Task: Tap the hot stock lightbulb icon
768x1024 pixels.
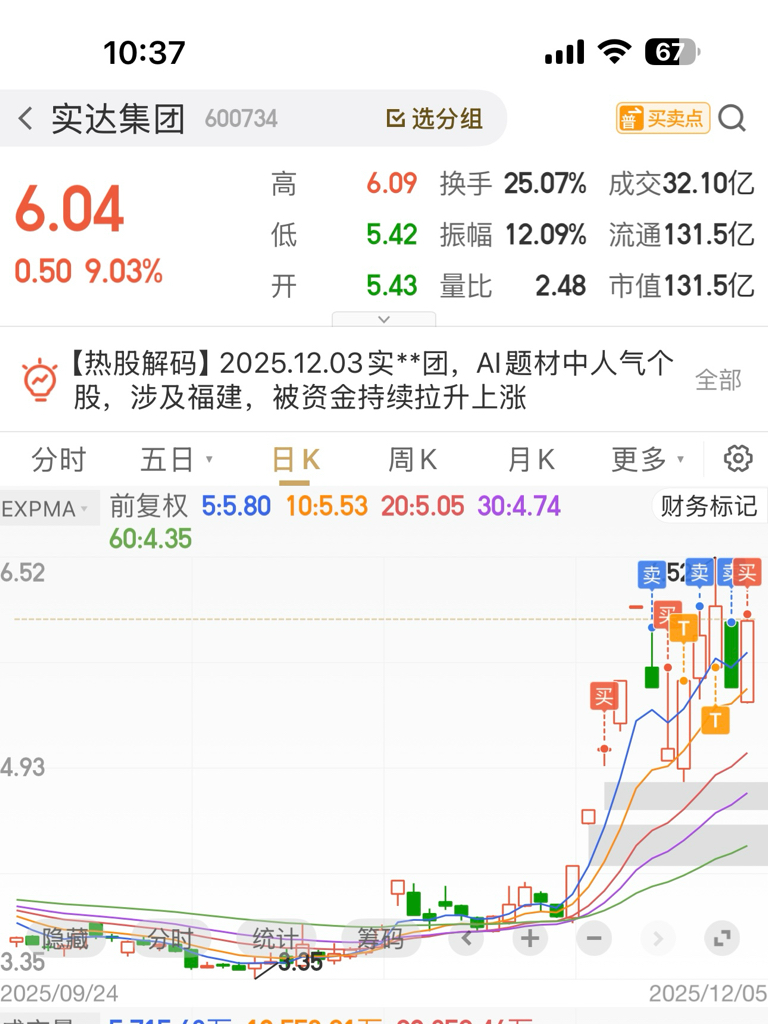Action: click(x=40, y=379)
